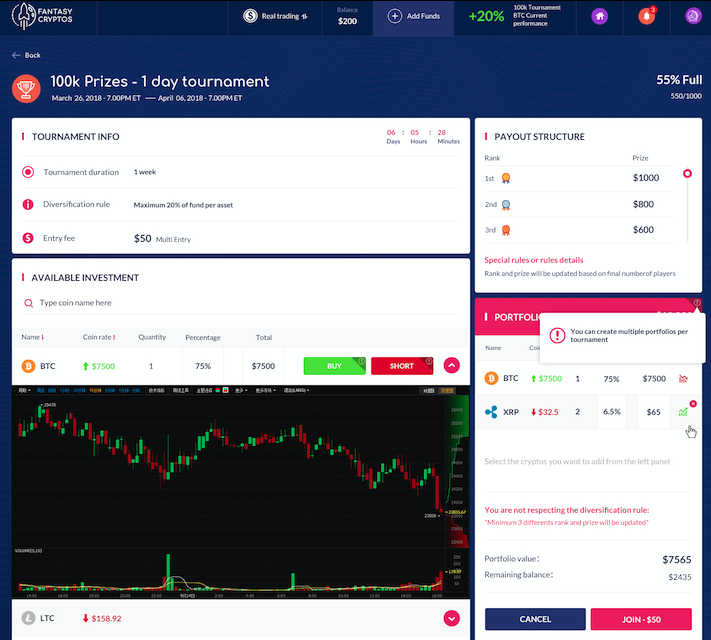
Task: Click the info corner on the BUY button
Action: [361, 361]
